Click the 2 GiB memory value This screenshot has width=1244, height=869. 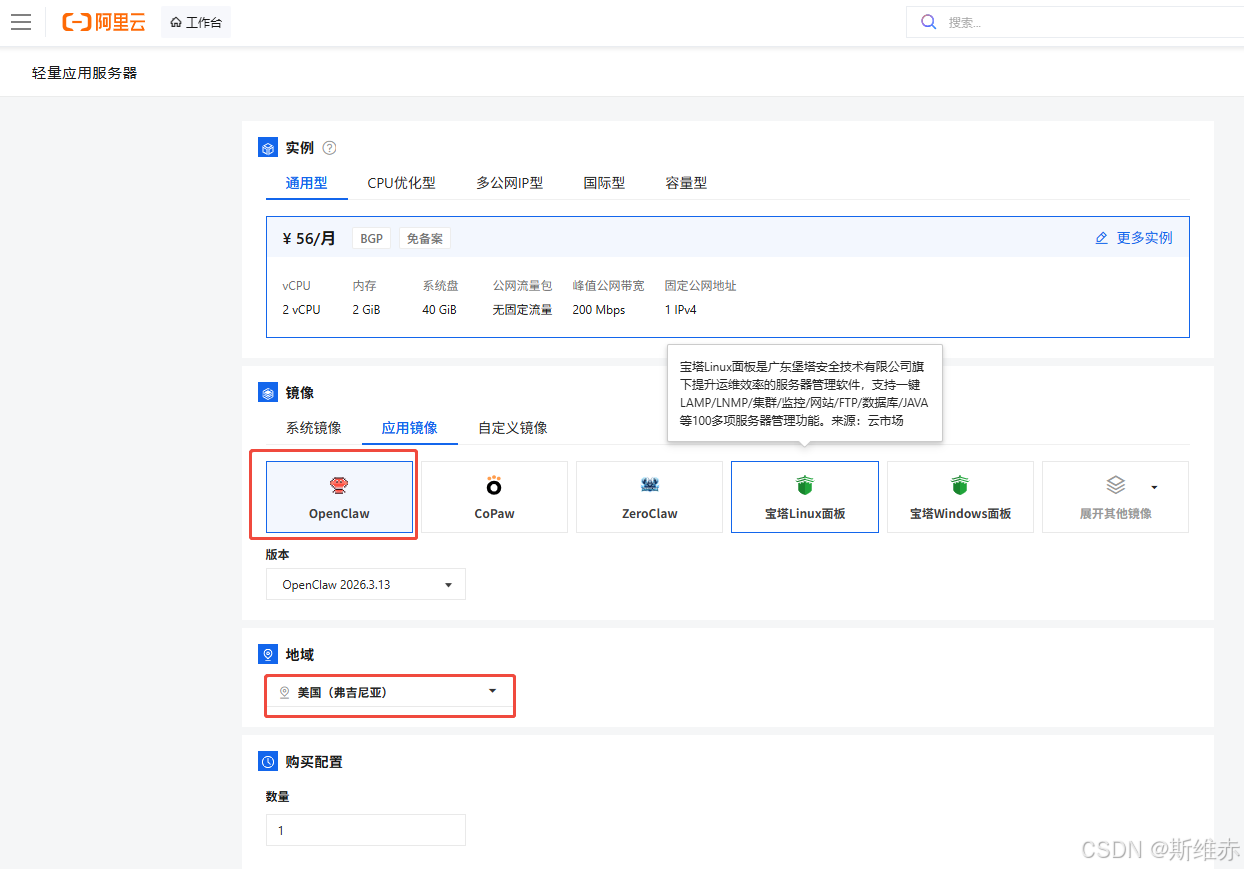[x=366, y=310]
